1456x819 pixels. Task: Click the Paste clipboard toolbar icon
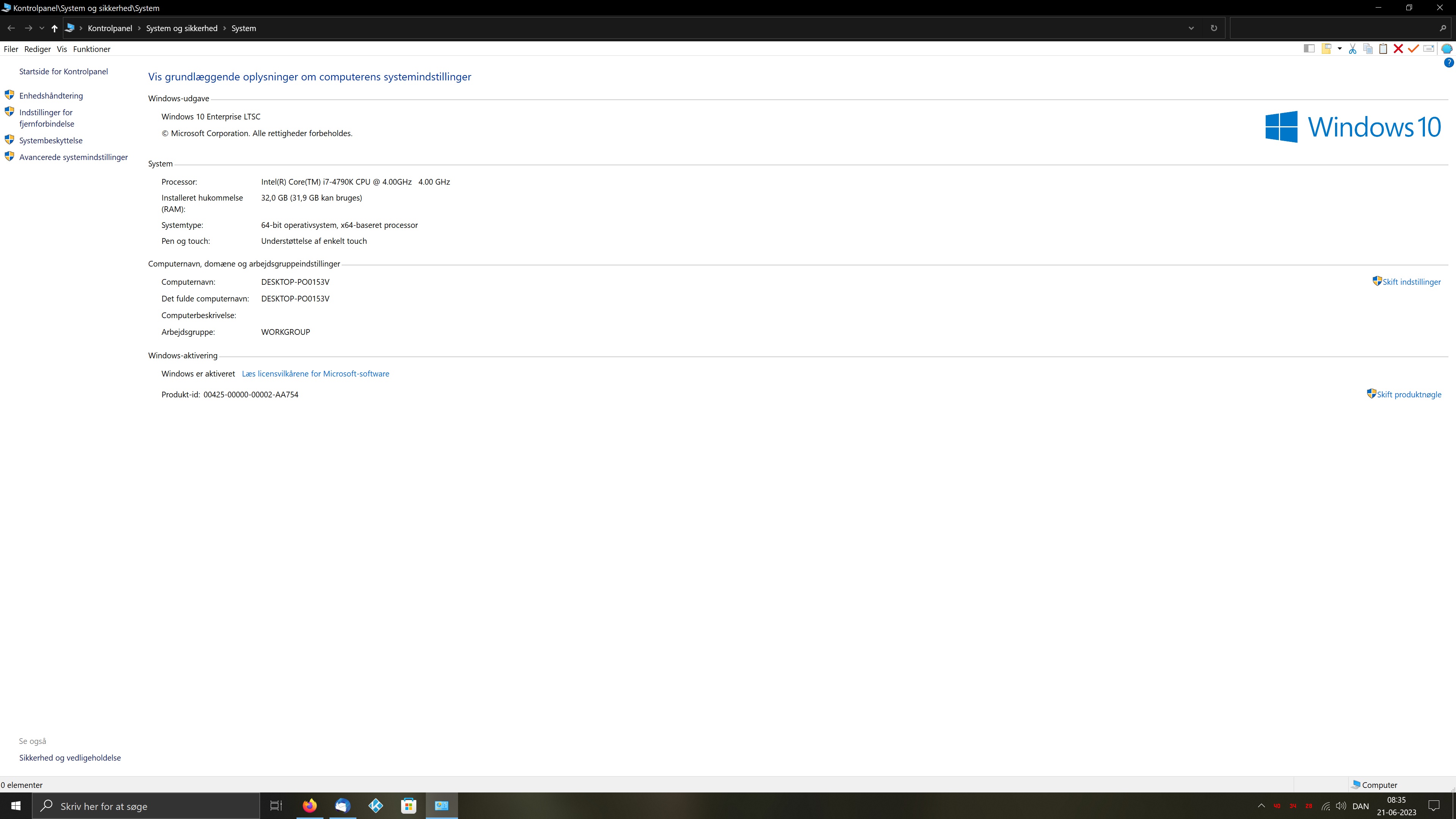pos(1383,49)
